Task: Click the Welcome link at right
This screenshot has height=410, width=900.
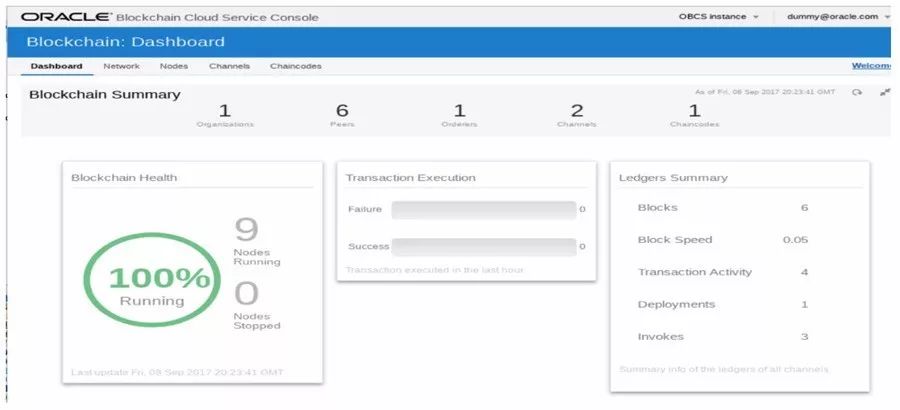Action: (x=871, y=66)
